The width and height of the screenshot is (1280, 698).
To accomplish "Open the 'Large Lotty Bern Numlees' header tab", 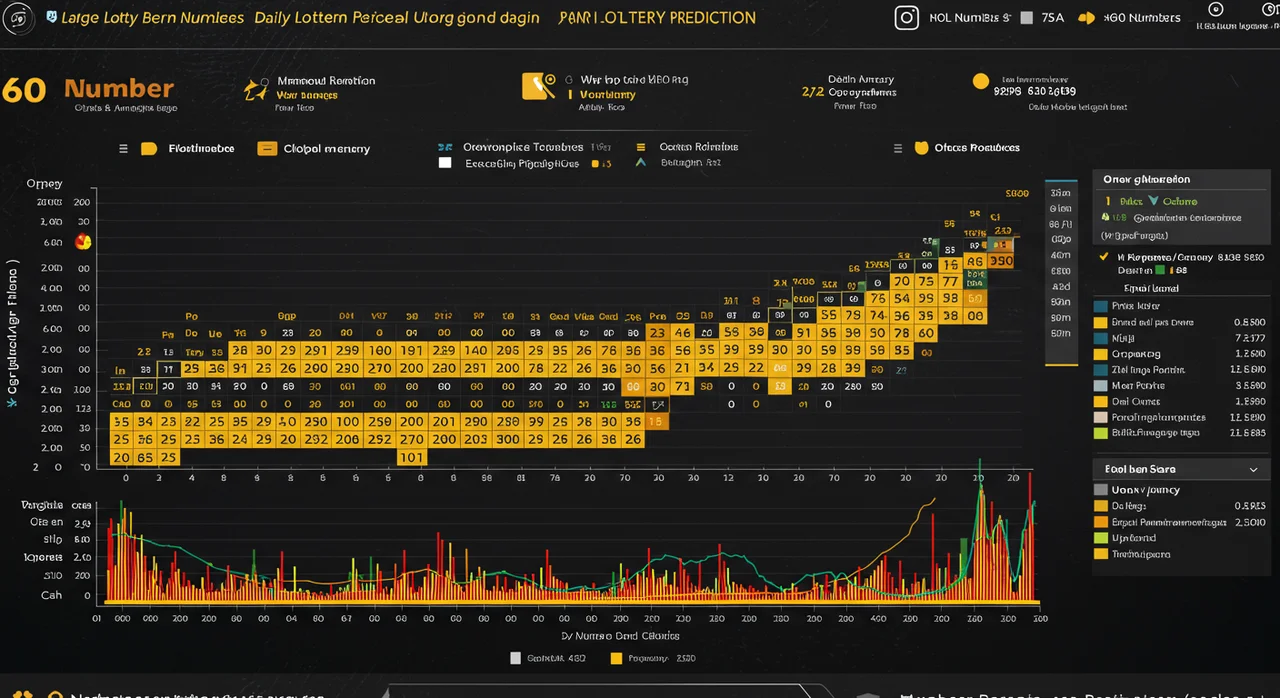I will (x=152, y=17).
